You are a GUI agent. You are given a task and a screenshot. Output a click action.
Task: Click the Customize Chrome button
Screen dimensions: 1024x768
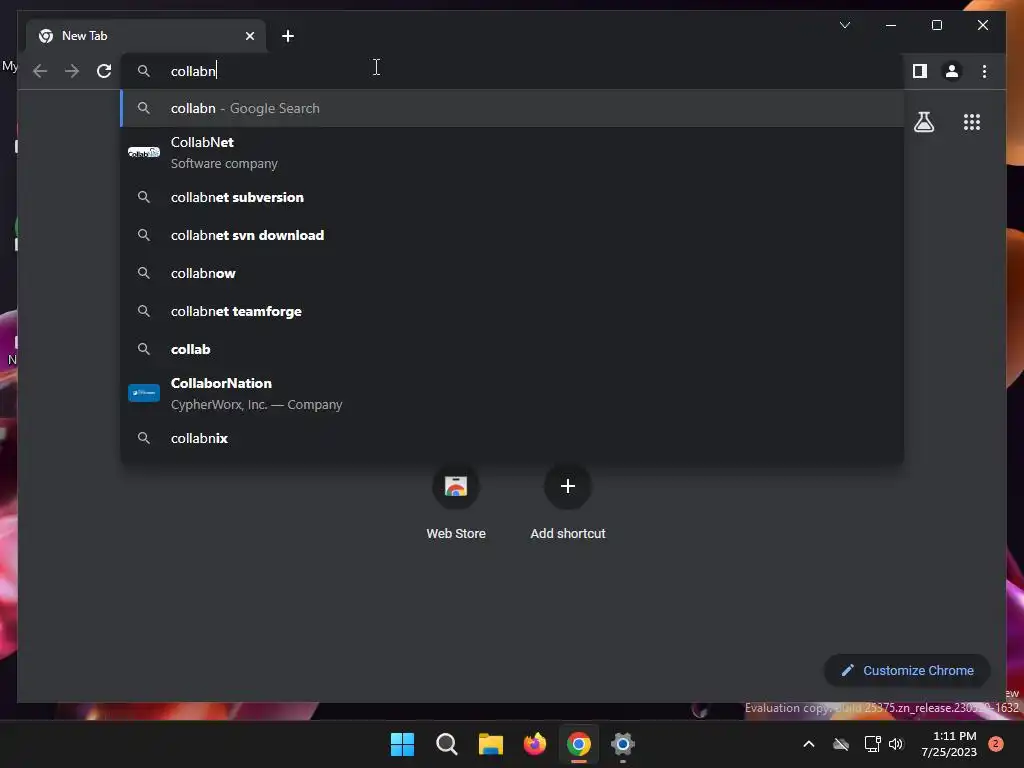point(907,671)
